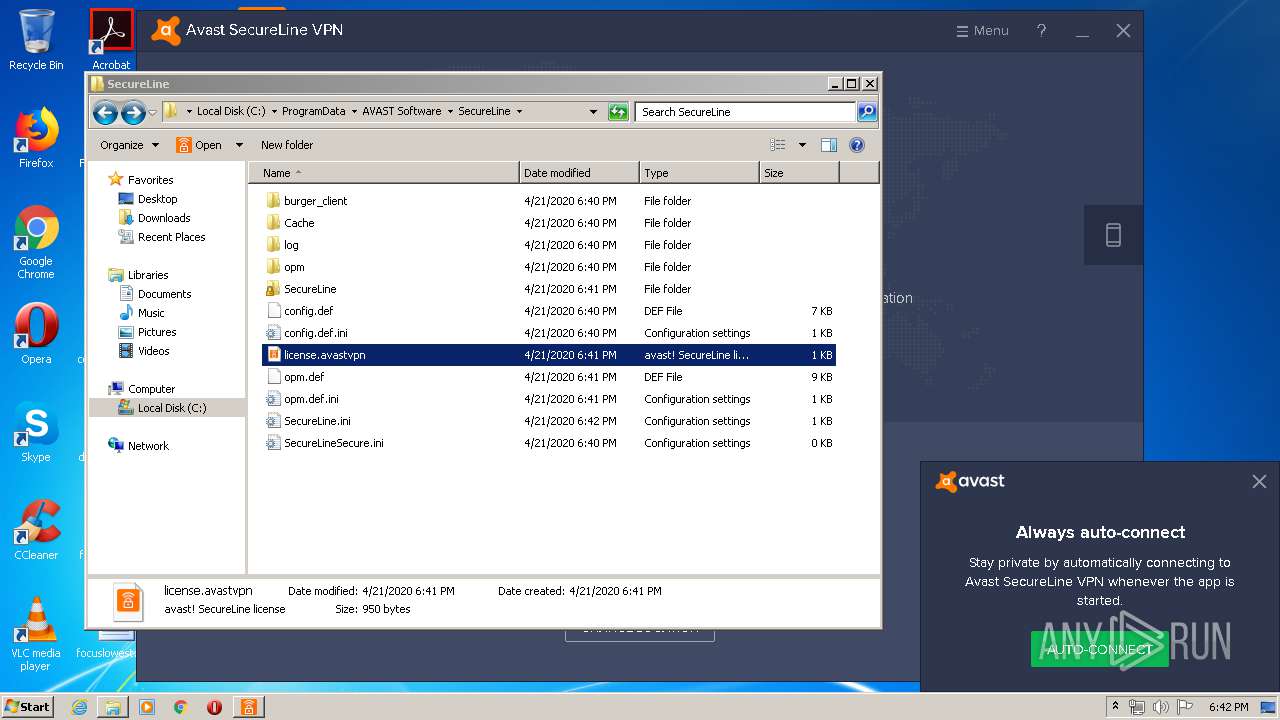Screen dimensions: 1280x720
Task: Sort by the Size column header
Action: tap(799, 173)
